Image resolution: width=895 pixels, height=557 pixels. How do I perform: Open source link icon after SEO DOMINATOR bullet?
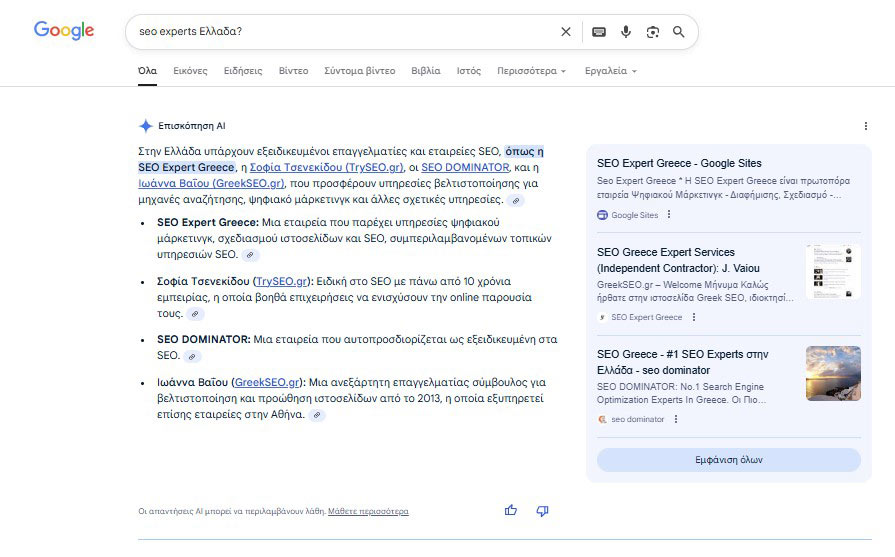coord(192,356)
